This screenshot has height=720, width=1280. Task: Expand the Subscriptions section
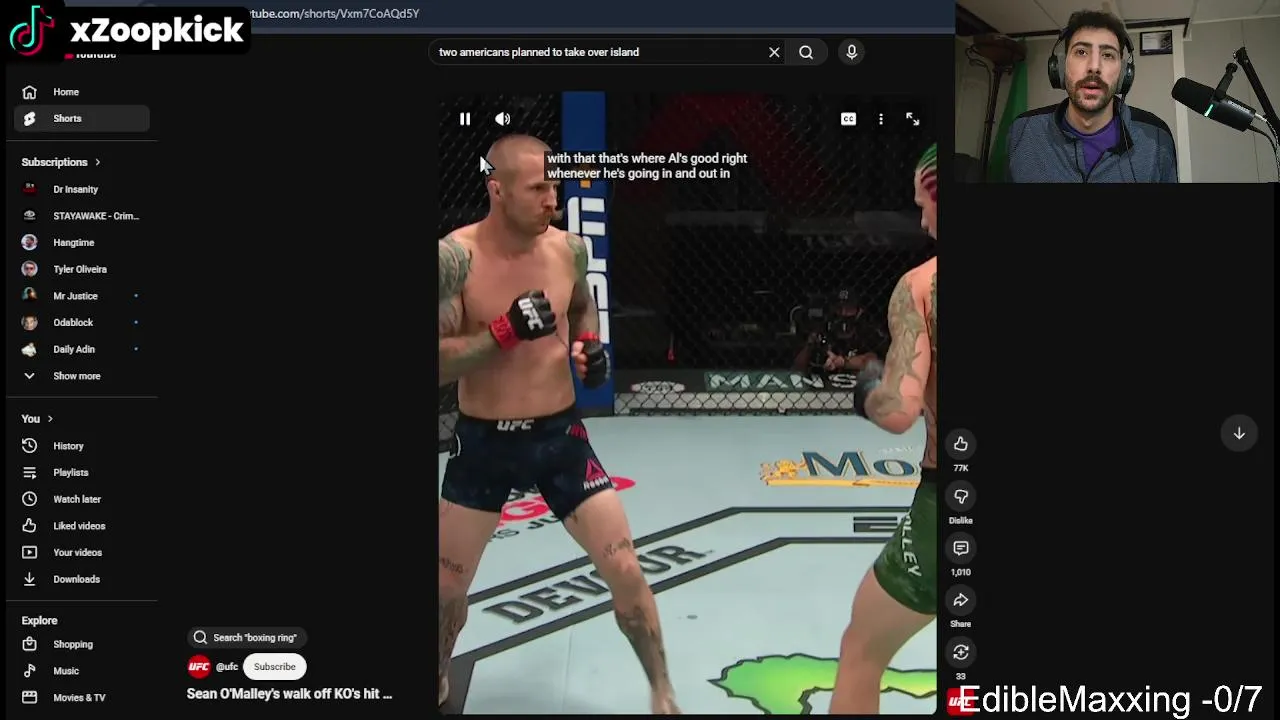pos(61,162)
